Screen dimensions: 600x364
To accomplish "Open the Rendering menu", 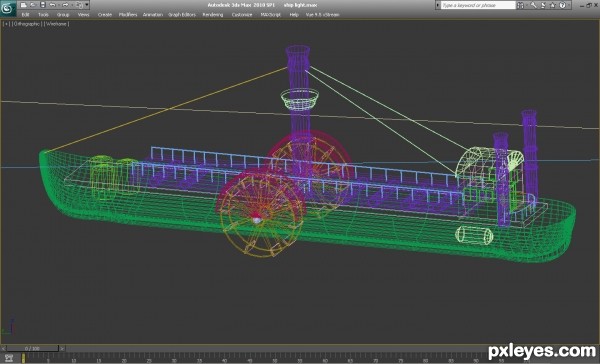I will coord(213,15).
